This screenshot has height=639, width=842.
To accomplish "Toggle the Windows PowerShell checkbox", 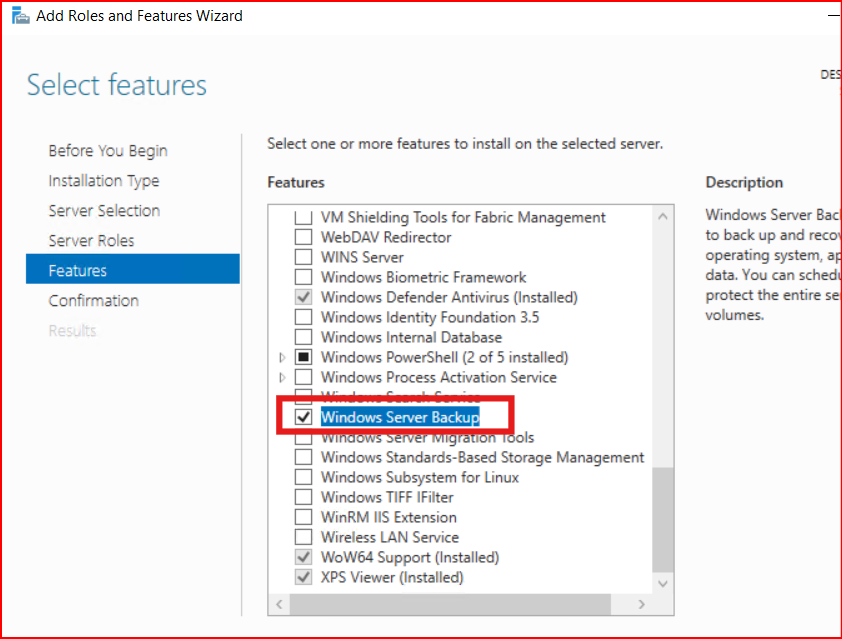I will (x=303, y=357).
